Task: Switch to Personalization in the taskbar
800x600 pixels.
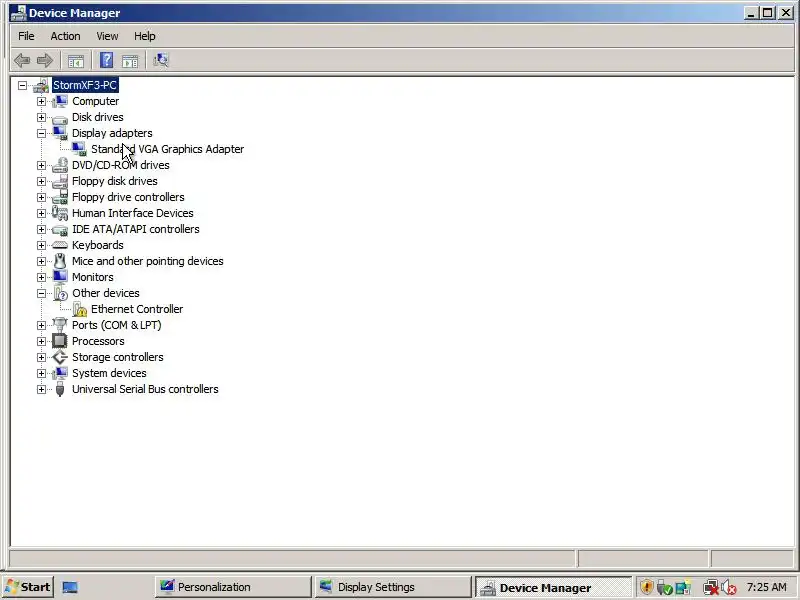Action: [x=233, y=587]
